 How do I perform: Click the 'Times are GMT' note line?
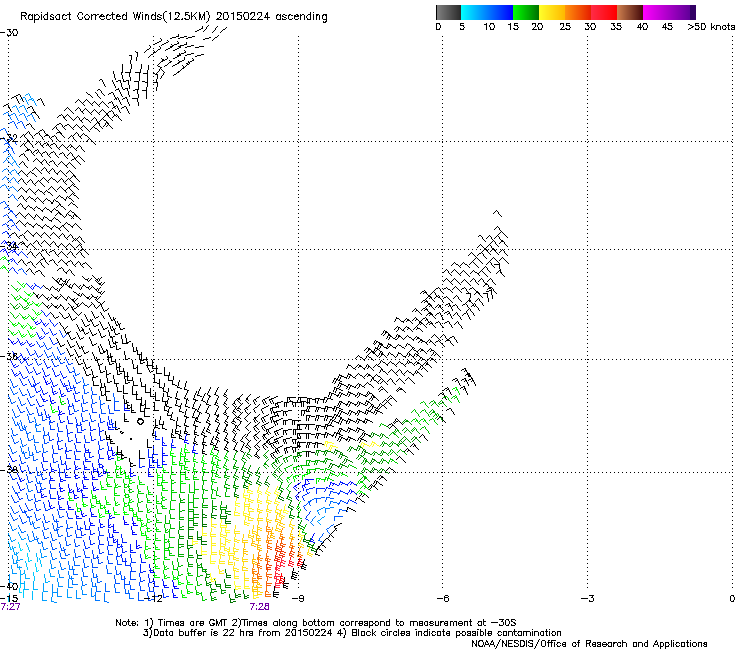point(316,623)
